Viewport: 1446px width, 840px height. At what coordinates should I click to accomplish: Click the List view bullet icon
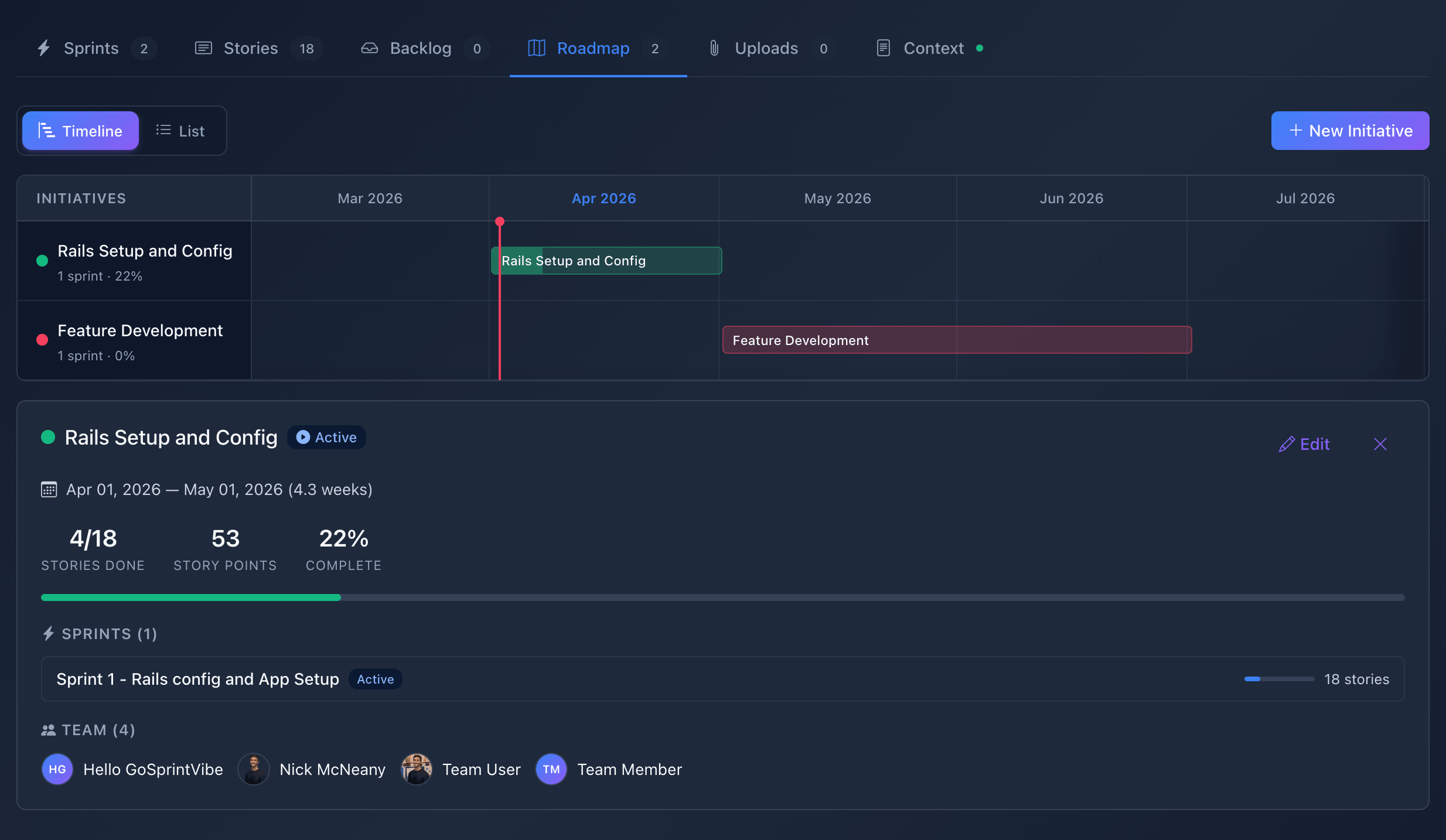click(163, 130)
